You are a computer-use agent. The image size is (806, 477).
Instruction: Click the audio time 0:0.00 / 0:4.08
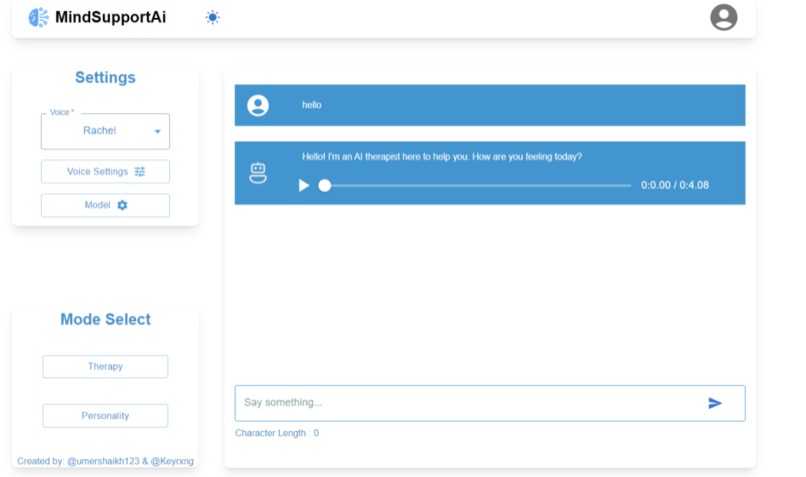click(674, 185)
